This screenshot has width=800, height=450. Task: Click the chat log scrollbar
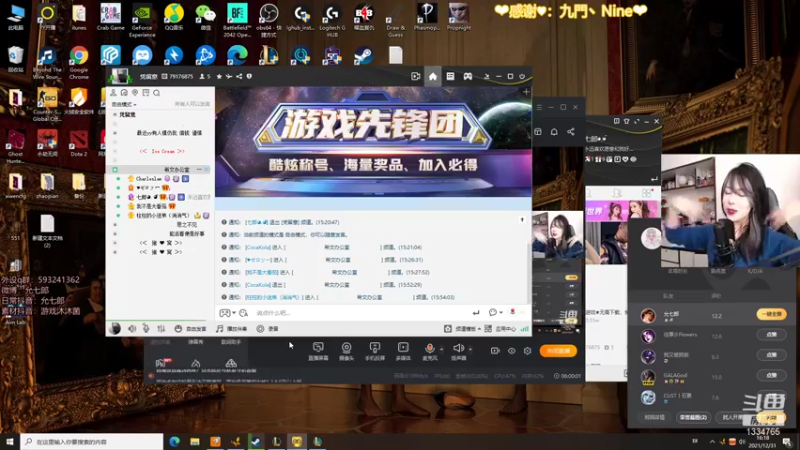(529, 273)
